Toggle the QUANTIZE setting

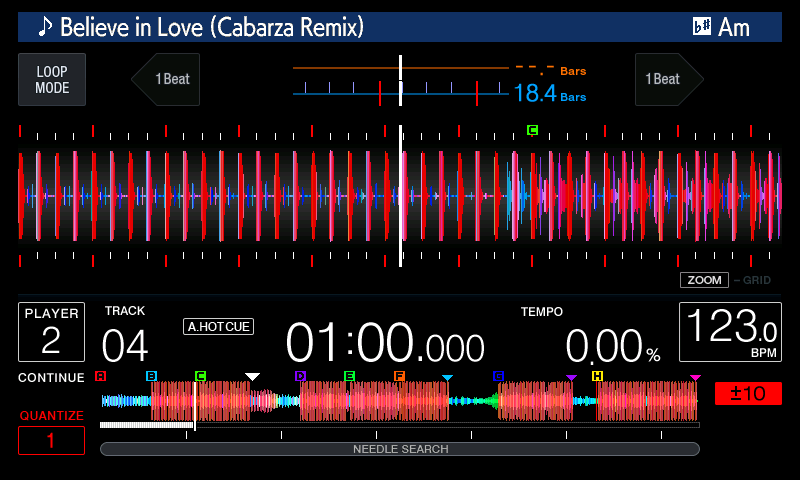pyautogui.click(x=51, y=440)
